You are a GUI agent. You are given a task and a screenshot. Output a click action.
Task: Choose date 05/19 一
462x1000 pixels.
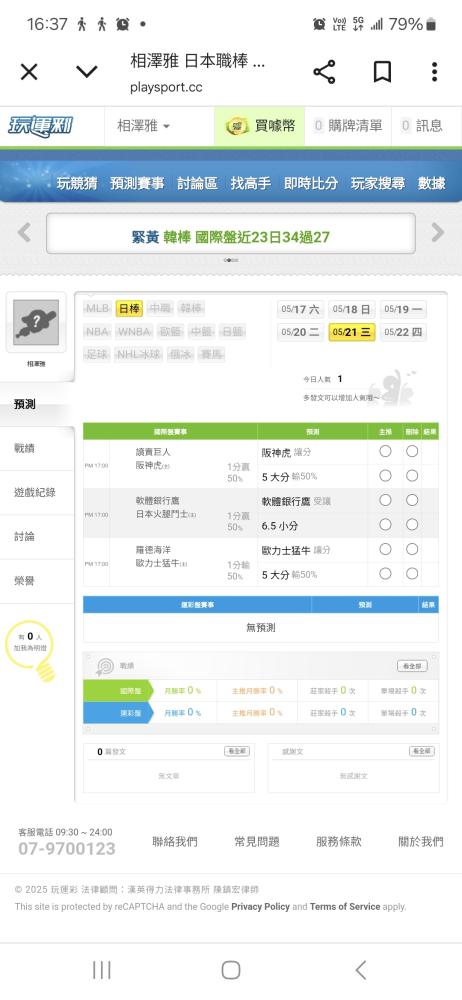tap(403, 309)
